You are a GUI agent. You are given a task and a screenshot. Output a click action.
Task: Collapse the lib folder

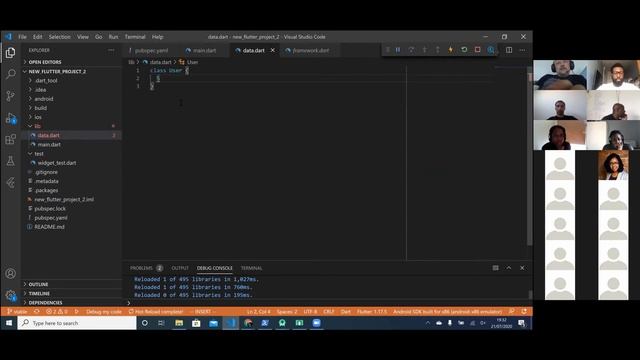(x=71, y=126)
